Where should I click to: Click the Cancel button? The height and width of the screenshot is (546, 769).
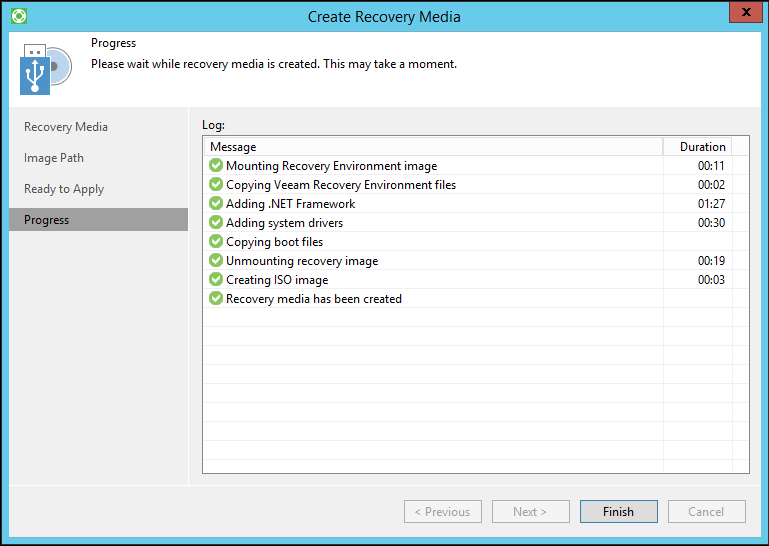click(x=706, y=512)
